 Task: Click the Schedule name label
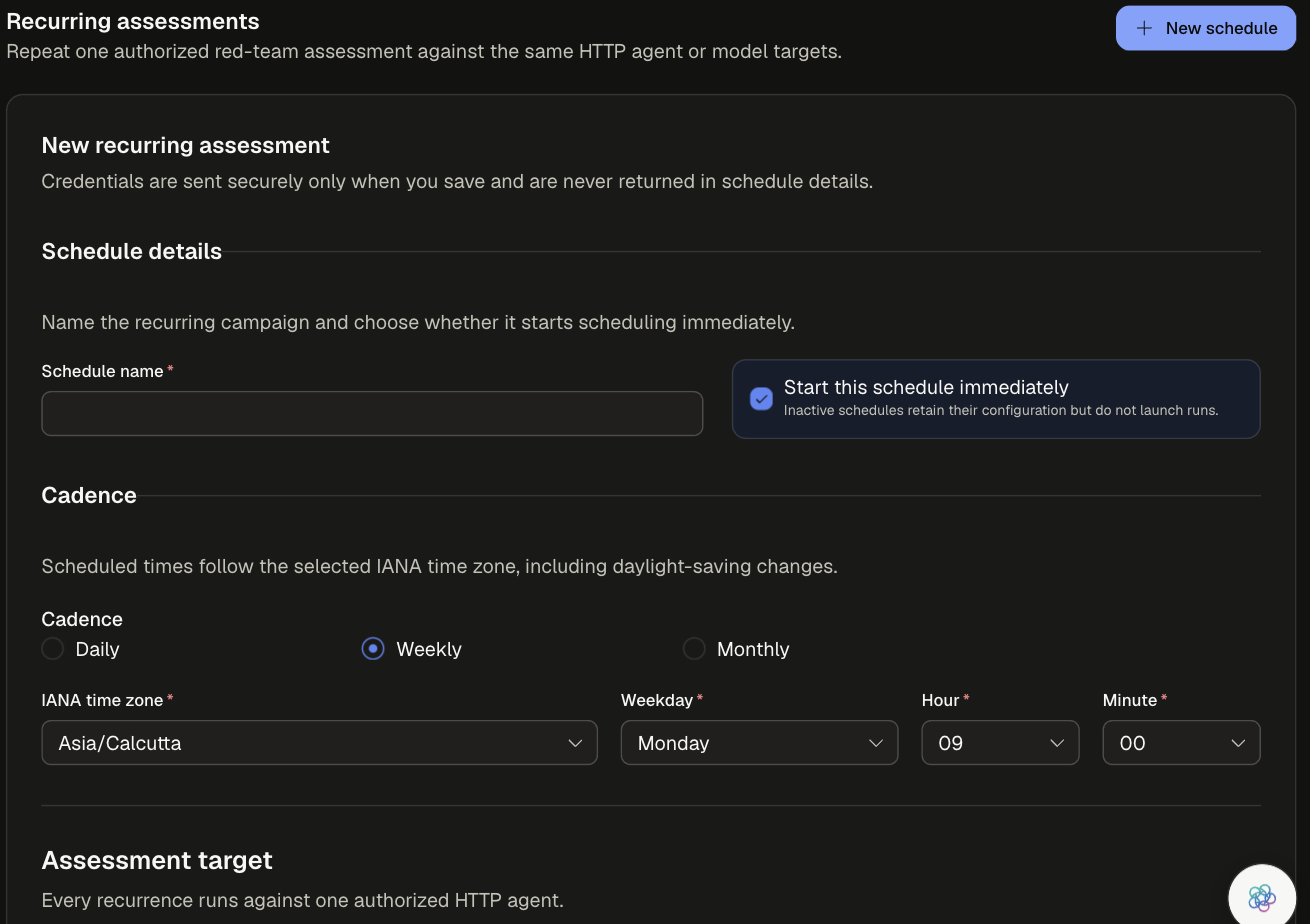pyautogui.click(x=102, y=371)
